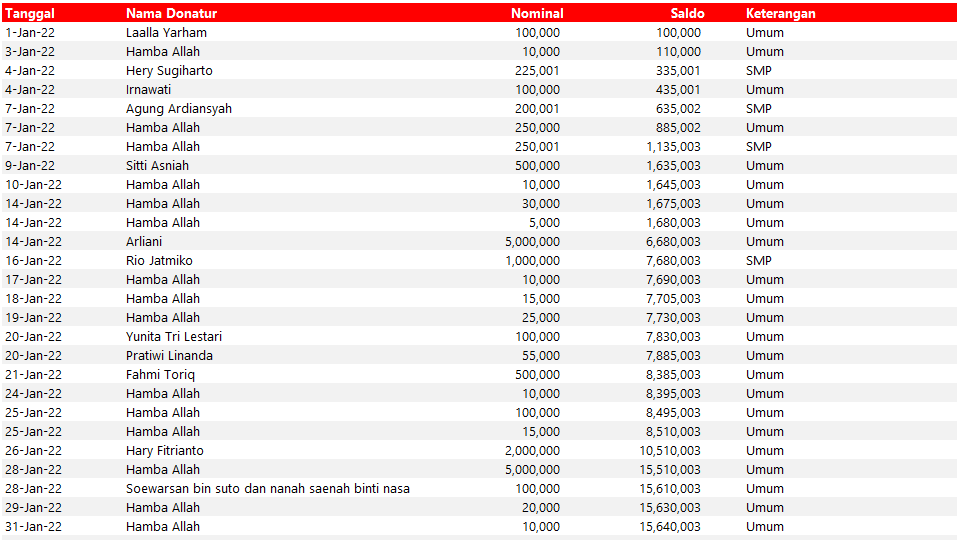The image size is (960, 540).
Task: Click the Hery Sugiharto name cell
Action: pyautogui.click(x=169, y=70)
